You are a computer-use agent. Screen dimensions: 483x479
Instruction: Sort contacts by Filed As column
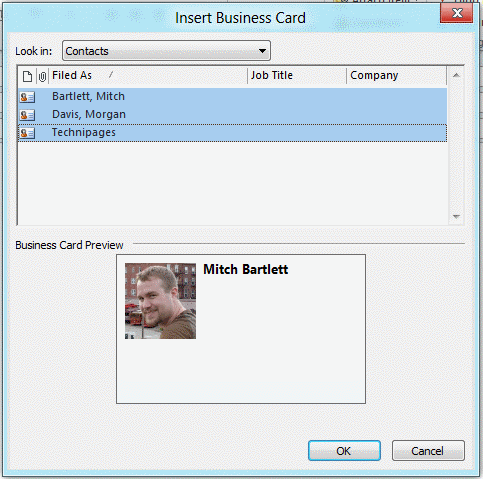(x=148, y=75)
